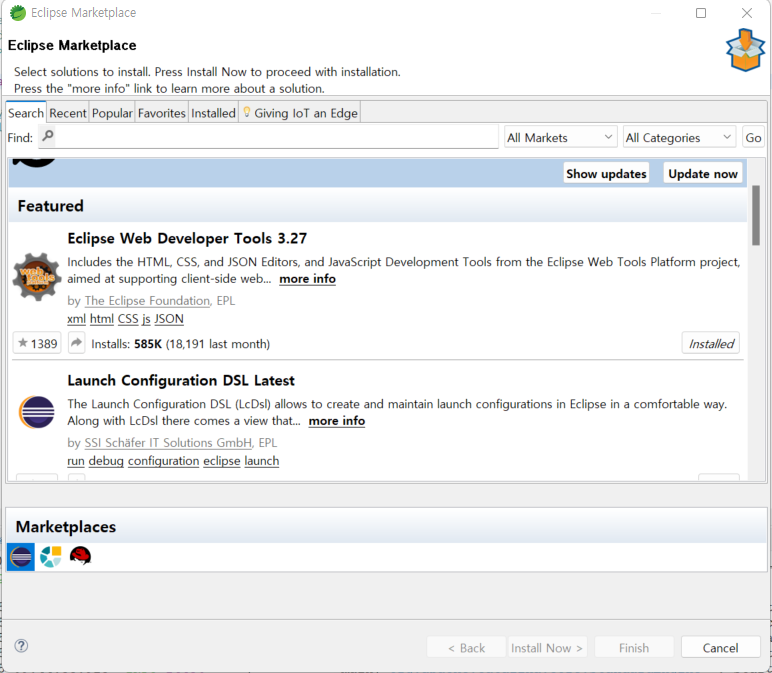Close the Eclipse Marketplace window
Screen dimensions: 772x673
(746, 13)
